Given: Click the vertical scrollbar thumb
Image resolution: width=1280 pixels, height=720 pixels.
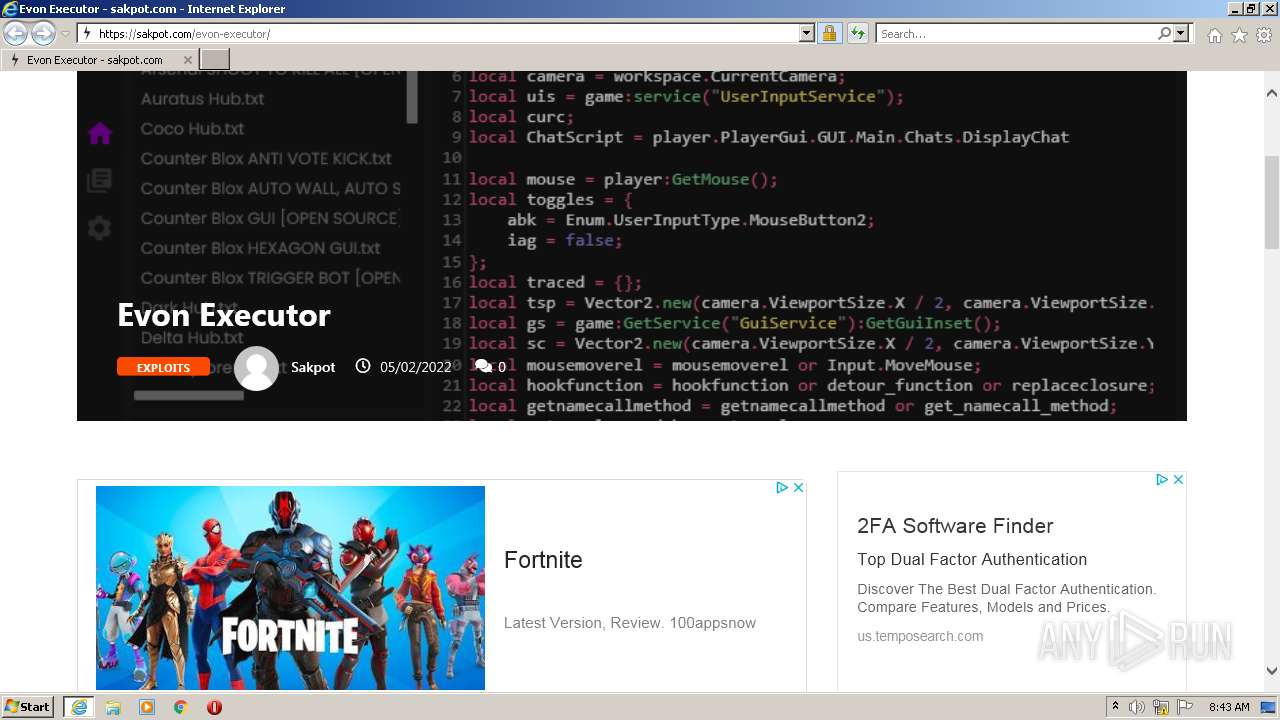Looking at the screenshot, I should tap(1272, 203).
